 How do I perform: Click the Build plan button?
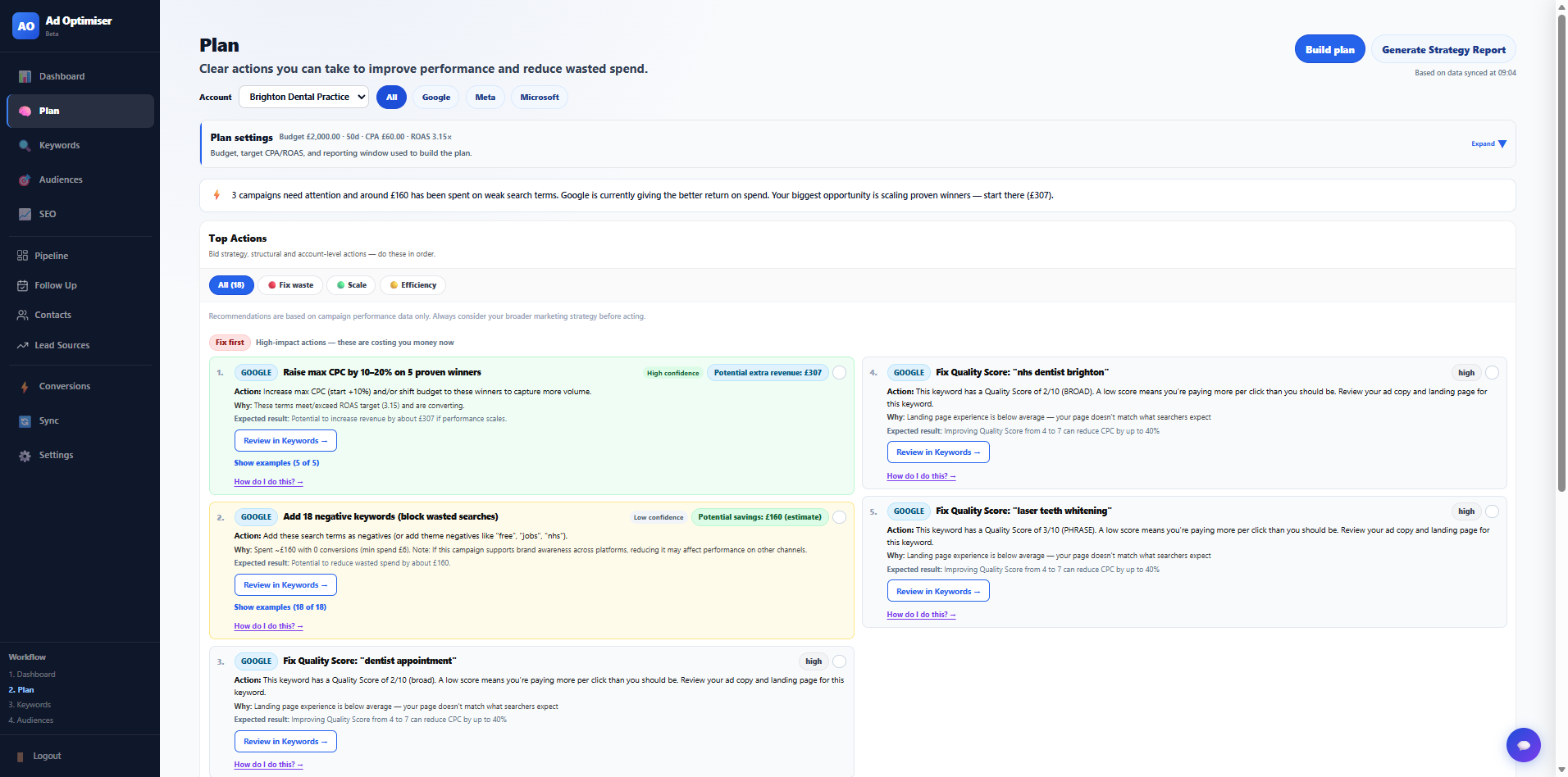pos(1329,49)
